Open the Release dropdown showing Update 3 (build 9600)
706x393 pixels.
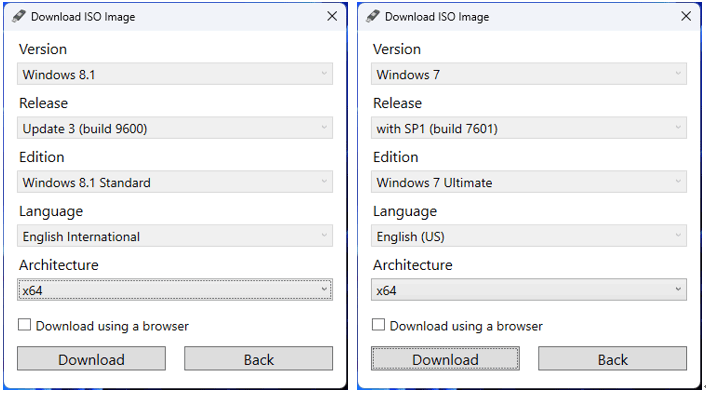click(175, 128)
